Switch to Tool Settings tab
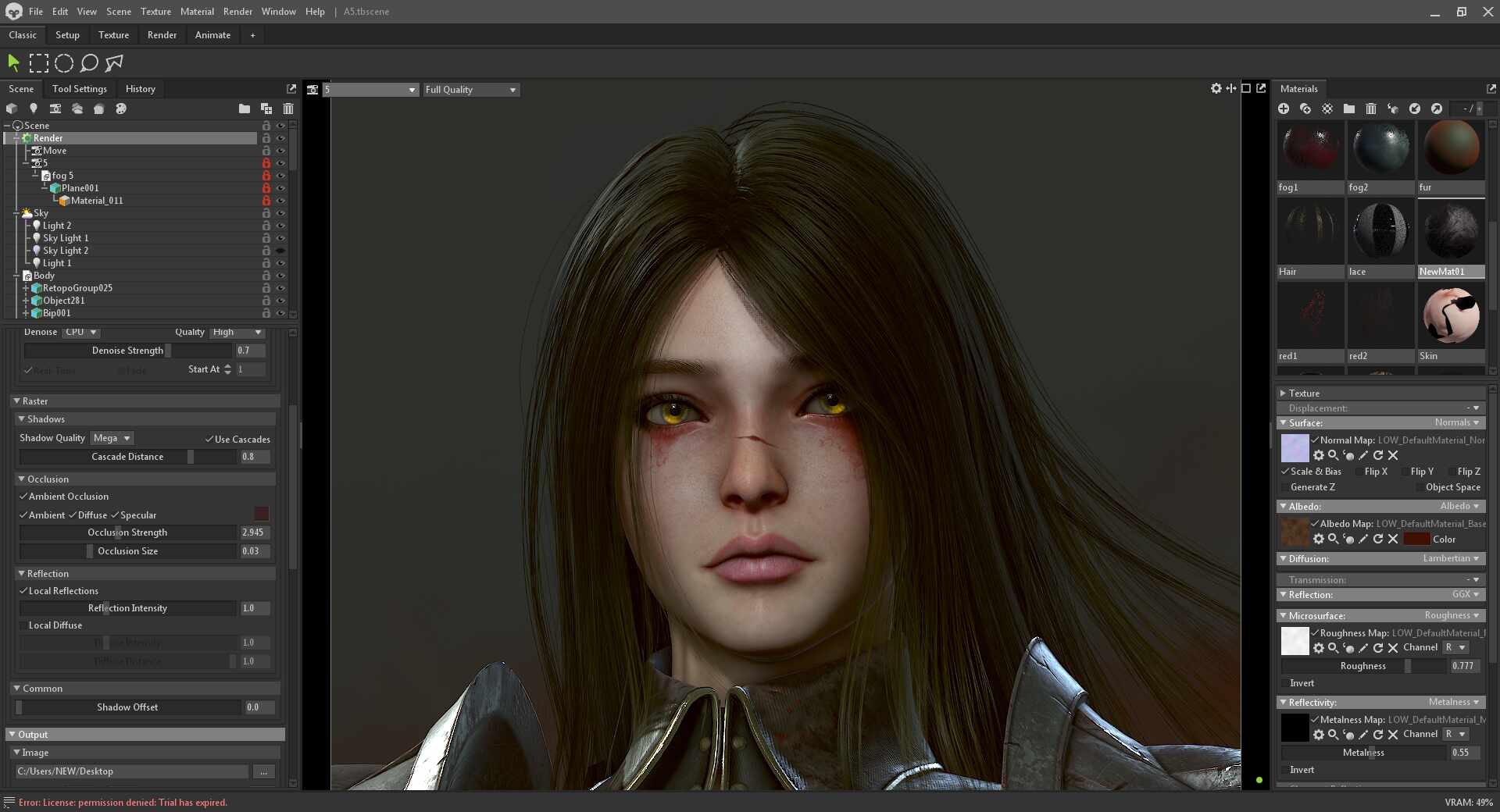Viewport: 1500px width, 812px height. 80,89
